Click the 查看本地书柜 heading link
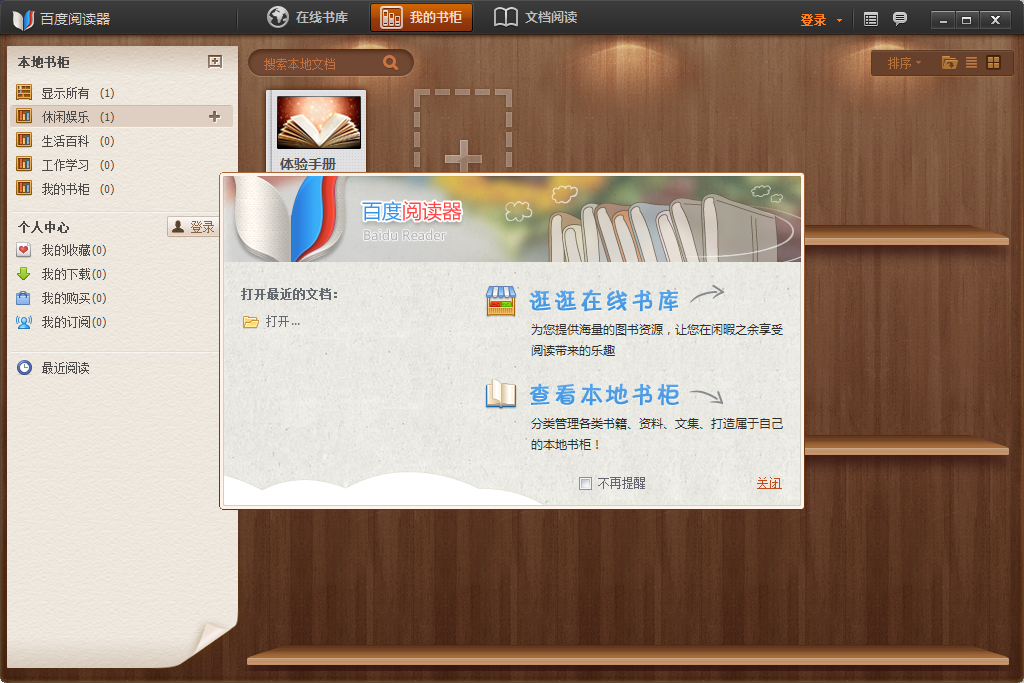The image size is (1024, 683). pos(604,394)
